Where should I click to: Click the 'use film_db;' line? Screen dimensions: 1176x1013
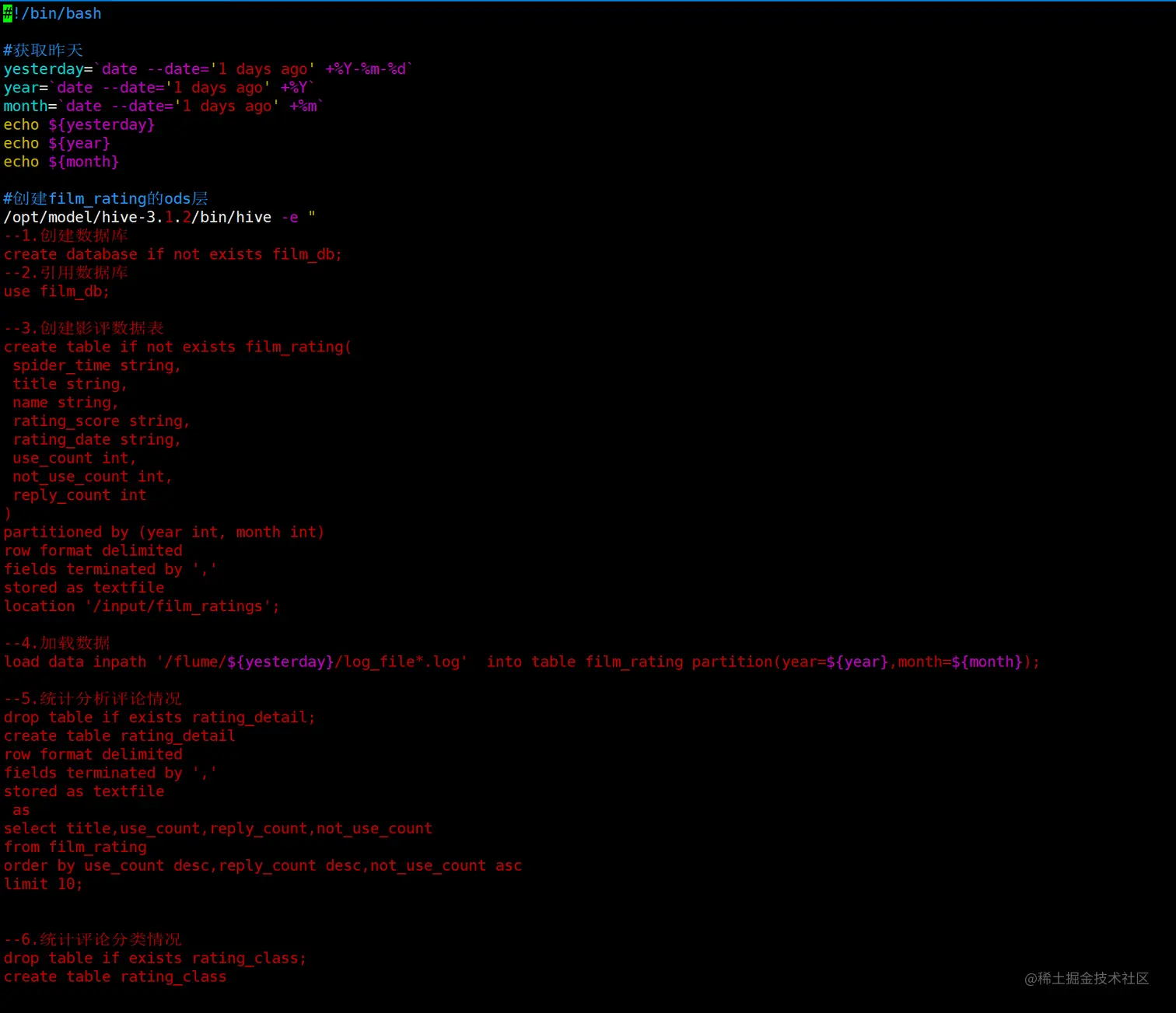click(57, 292)
